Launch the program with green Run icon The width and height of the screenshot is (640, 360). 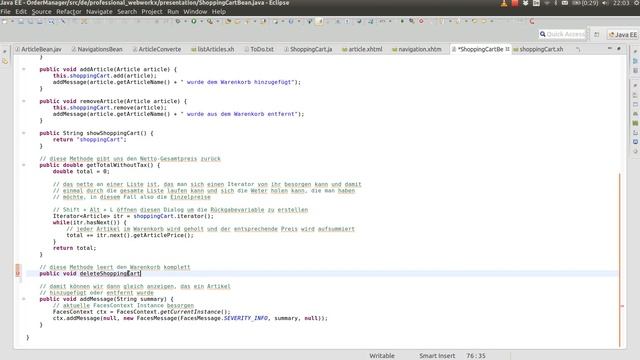(194, 21)
